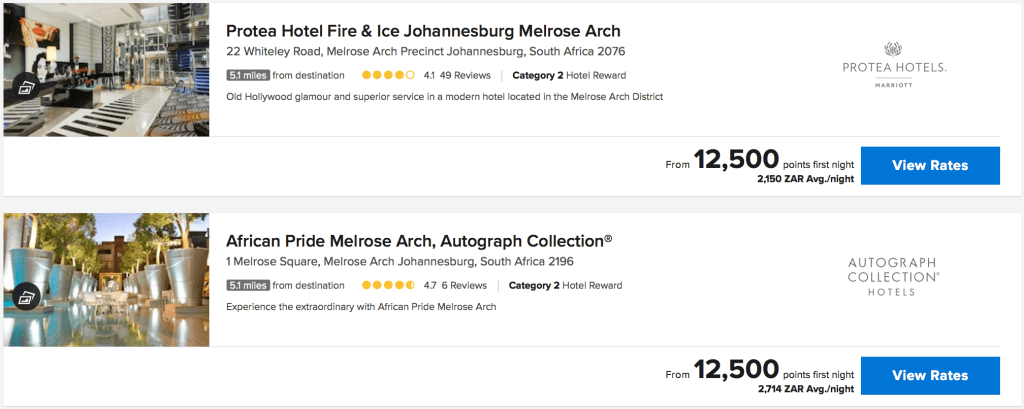
Task: Open African Pride Melrose Arch, Autograph Collection title
Action: [418, 241]
